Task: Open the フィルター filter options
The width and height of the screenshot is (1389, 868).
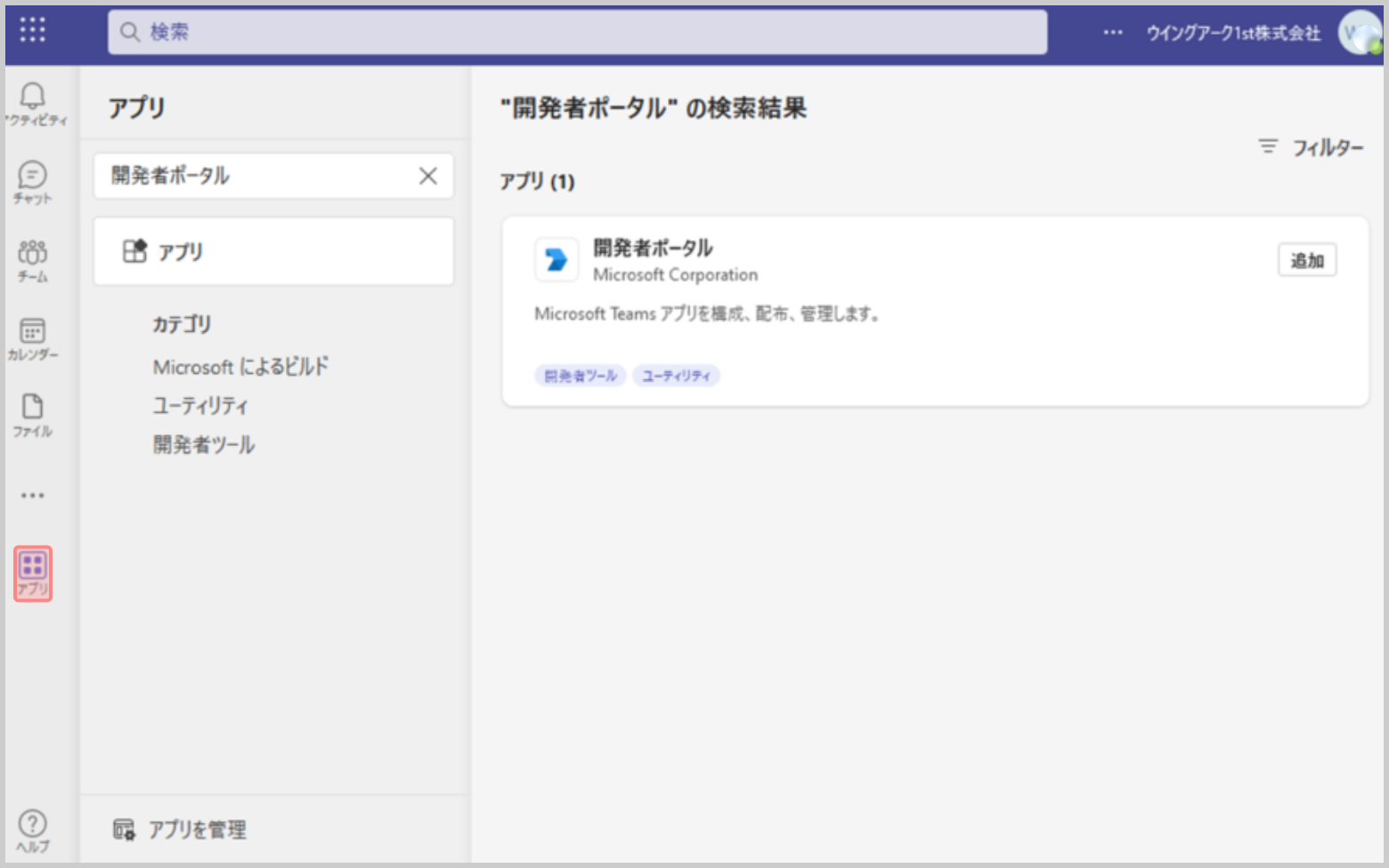Action: 1311,147
